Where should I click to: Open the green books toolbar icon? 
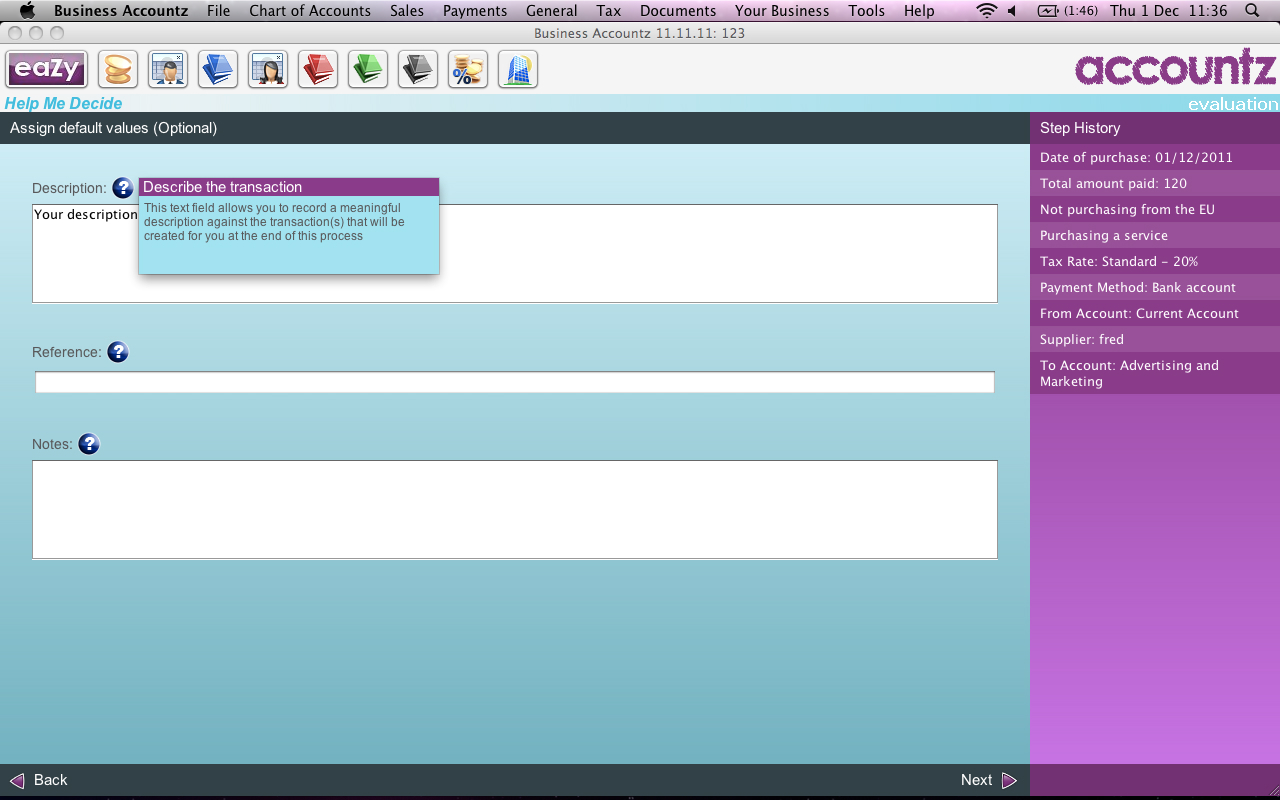click(x=368, y=70)
